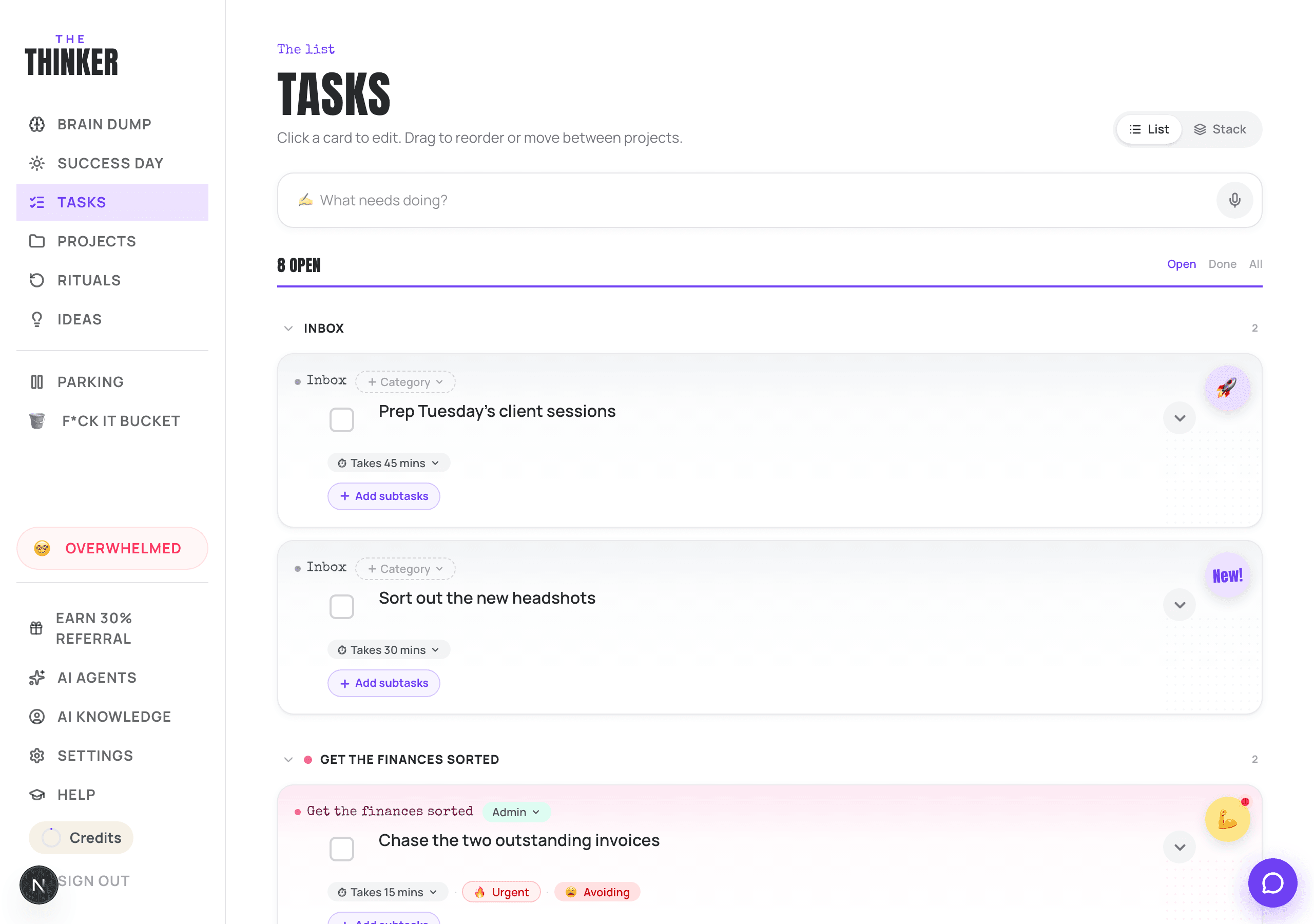The image size is (1314, 924).
Task: Open Settings from sidebar
Action: click(112, 755)
